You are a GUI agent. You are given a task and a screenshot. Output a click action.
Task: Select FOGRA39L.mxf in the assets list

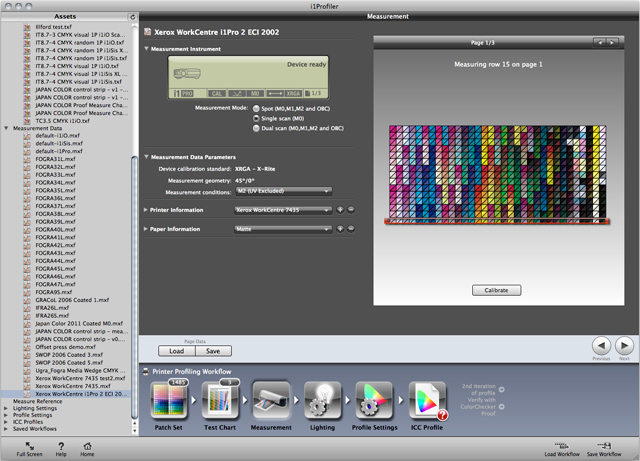click(x=56, y=222)
